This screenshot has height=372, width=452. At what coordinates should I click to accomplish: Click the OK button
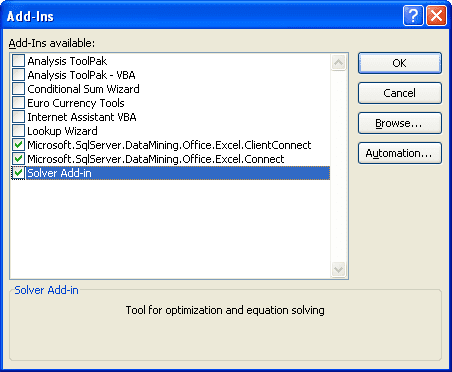coord(400,63)
